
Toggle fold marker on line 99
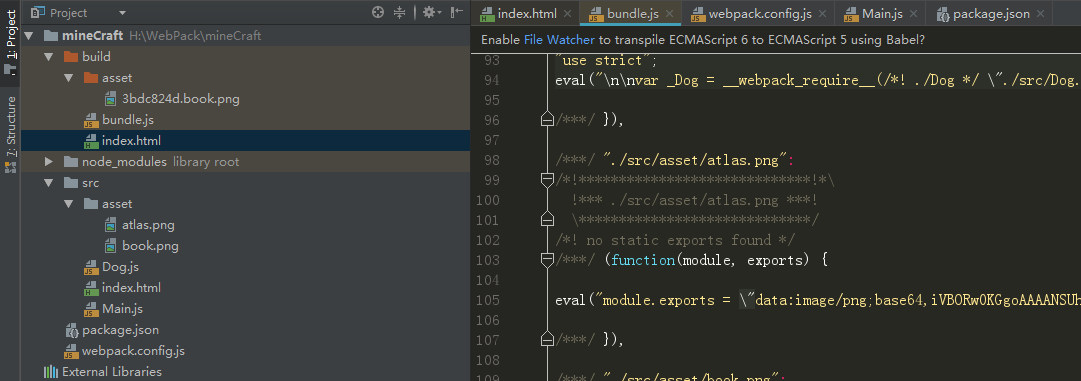coord(547,181)
